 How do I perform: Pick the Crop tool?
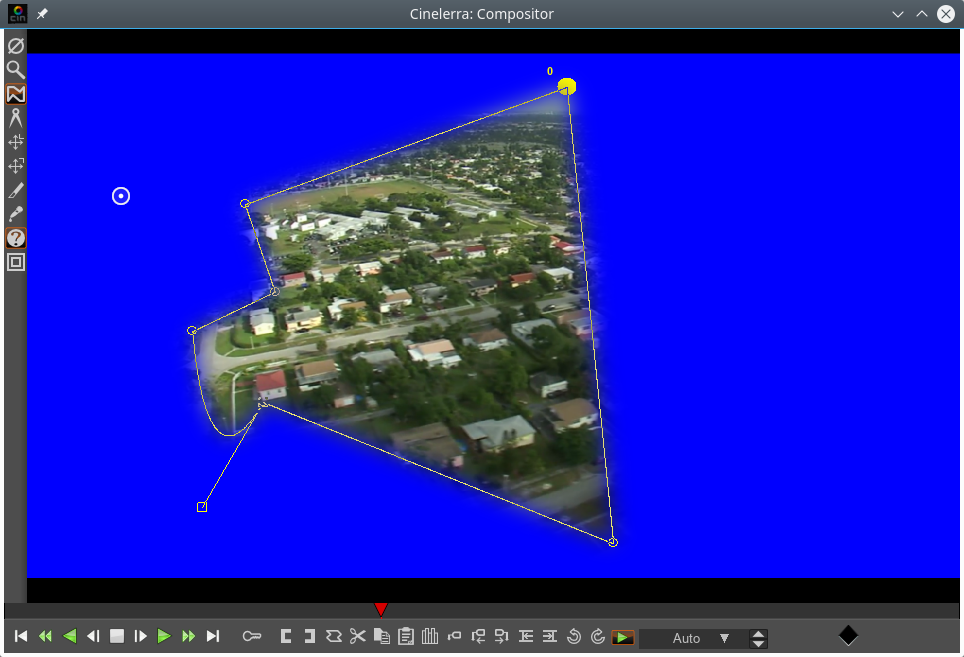(x=15, y=190)
